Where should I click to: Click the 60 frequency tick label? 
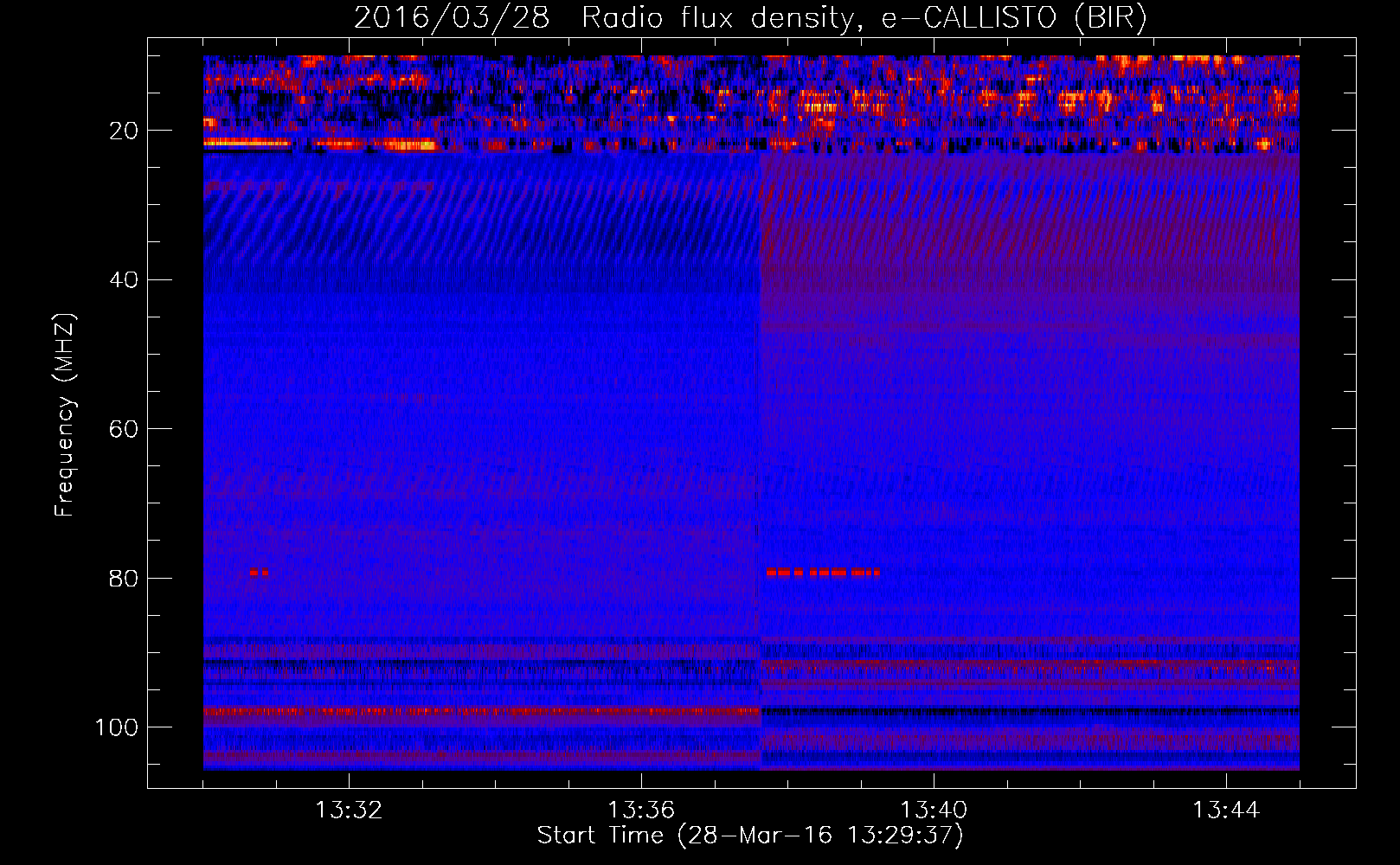124,430
